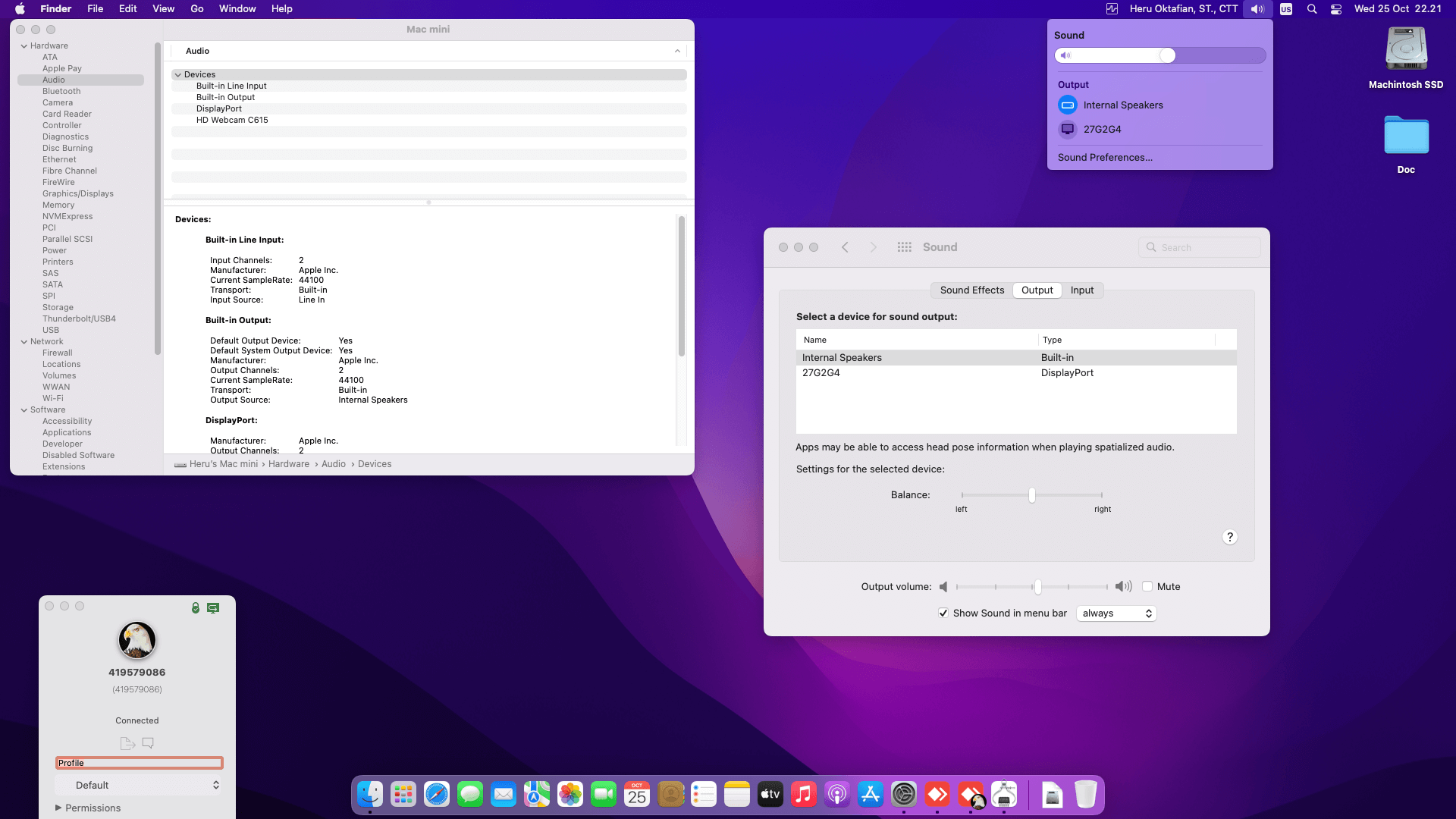This screenshot has height=819, width=1456.
Task: Open the Apple menu
Action: 20,9
